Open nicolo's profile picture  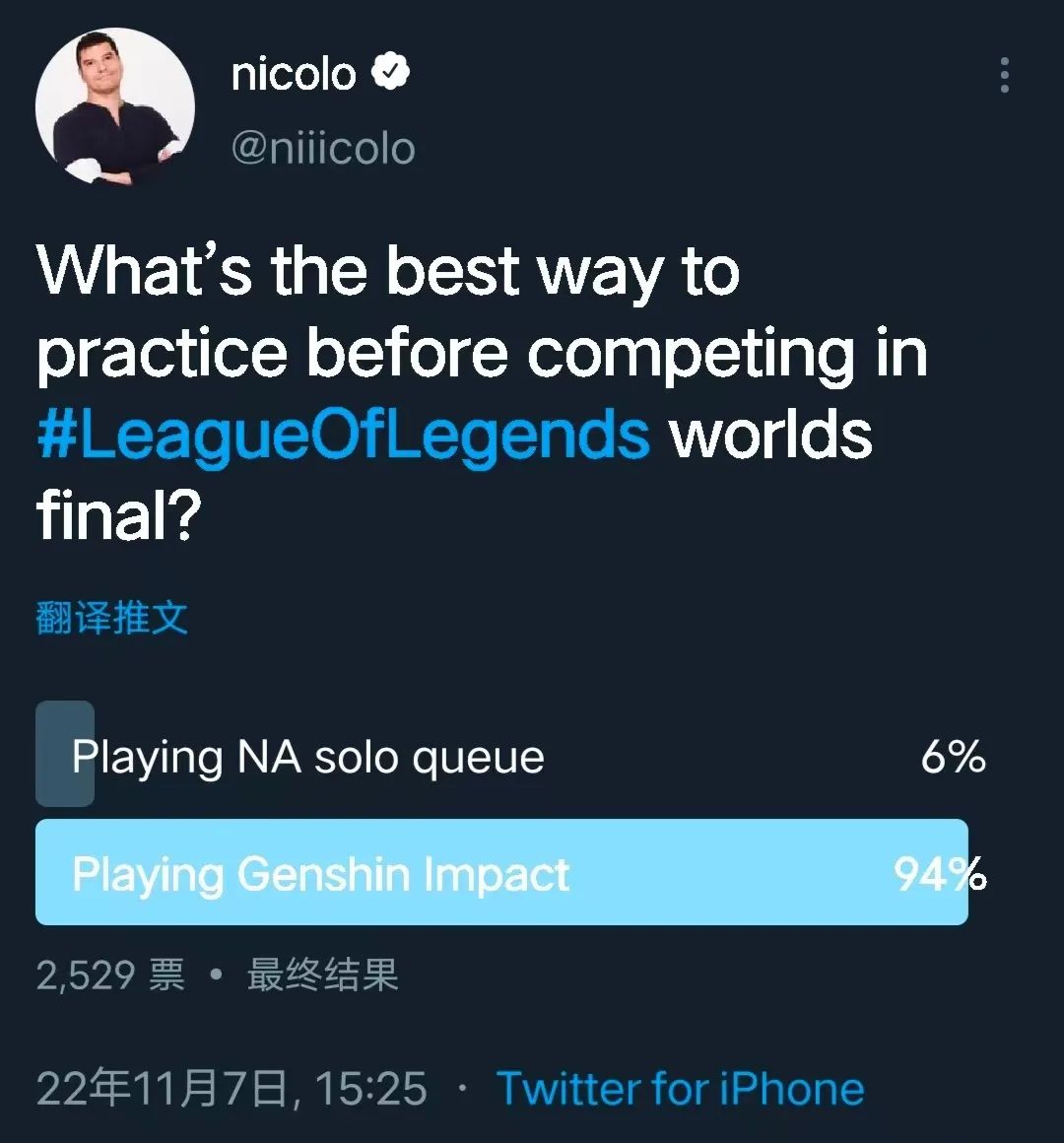115,106
